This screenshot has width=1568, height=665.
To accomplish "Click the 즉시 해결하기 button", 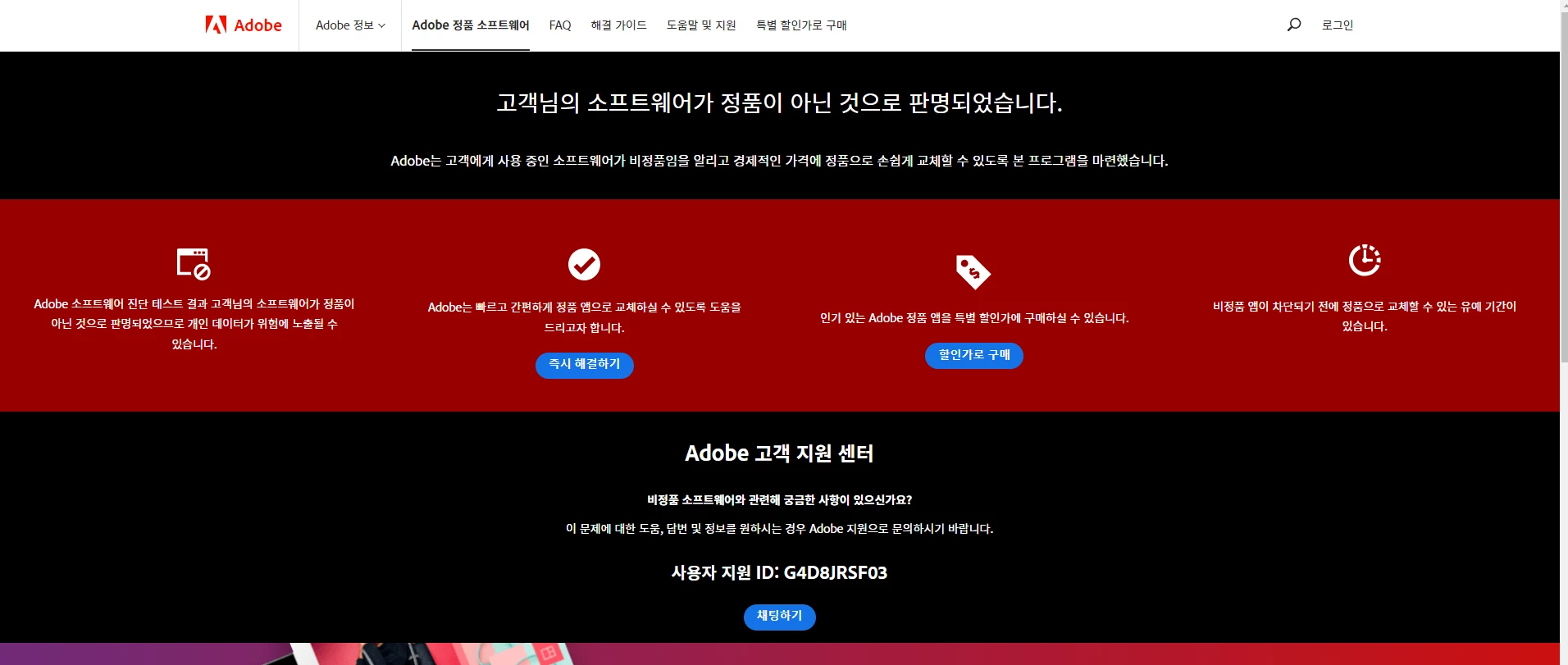I will tap(585, 365).
